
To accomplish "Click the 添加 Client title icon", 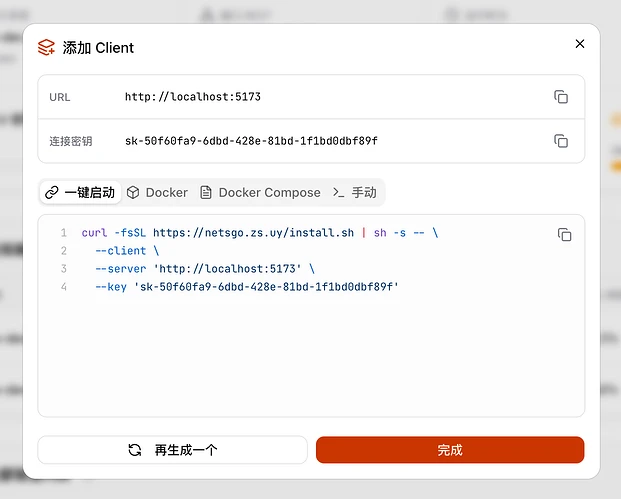I will pyautogui.click(x=46, y=48).
